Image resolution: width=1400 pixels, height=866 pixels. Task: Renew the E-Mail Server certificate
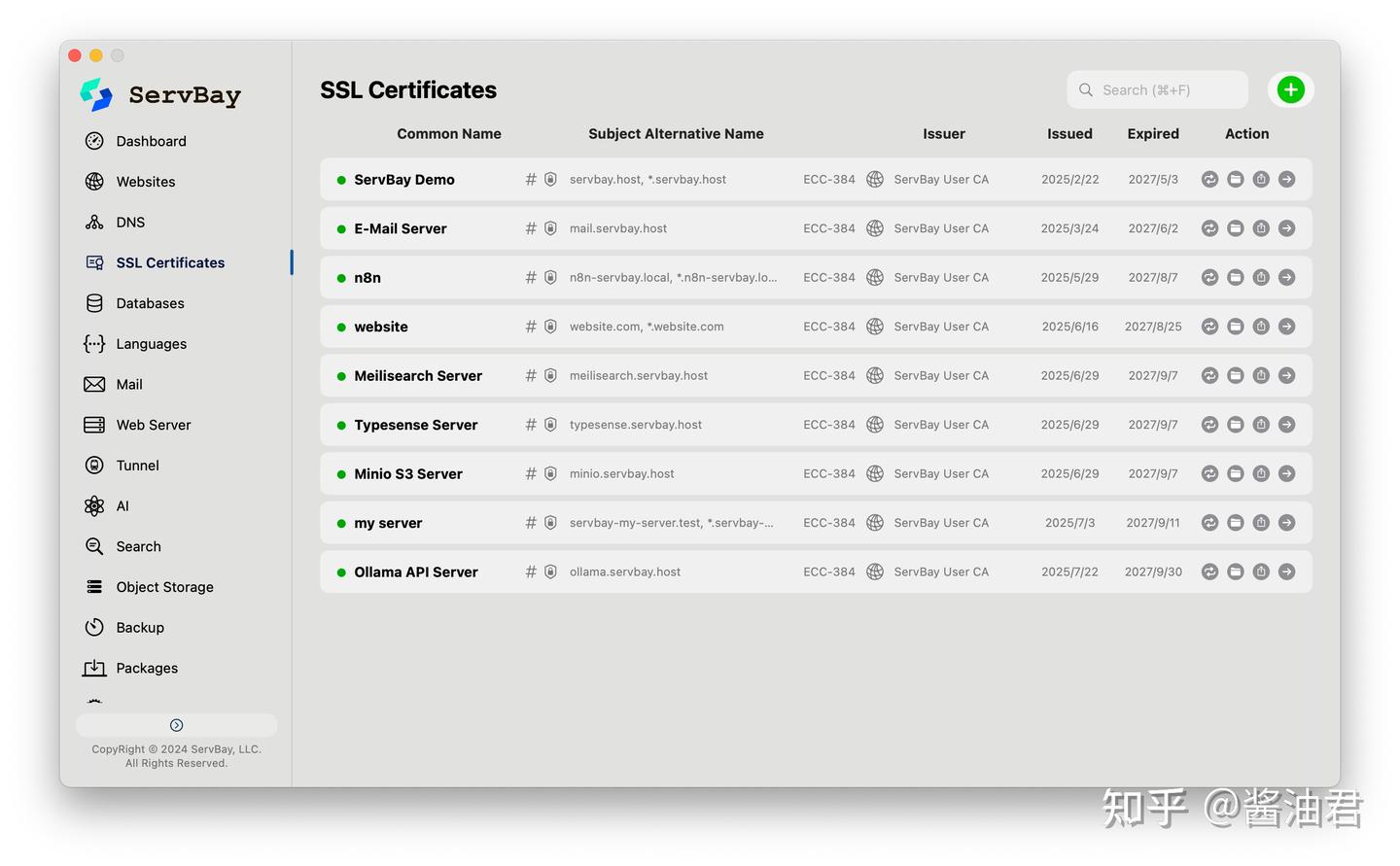coord(1209,228)
